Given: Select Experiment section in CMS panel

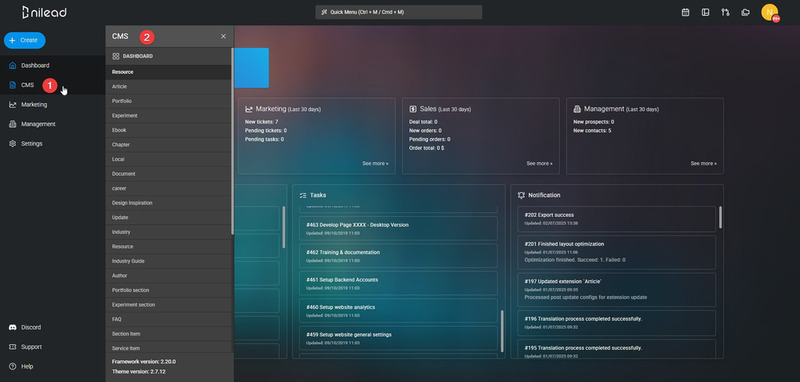Looking at the screenshot, I should (168, 304).
